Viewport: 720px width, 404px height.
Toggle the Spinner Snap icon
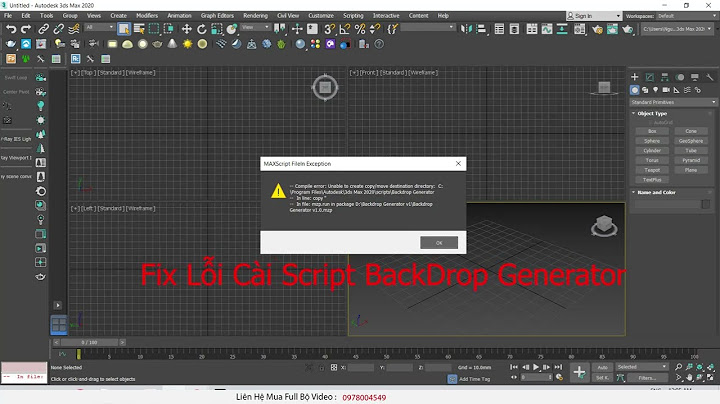tap(375, 29)
